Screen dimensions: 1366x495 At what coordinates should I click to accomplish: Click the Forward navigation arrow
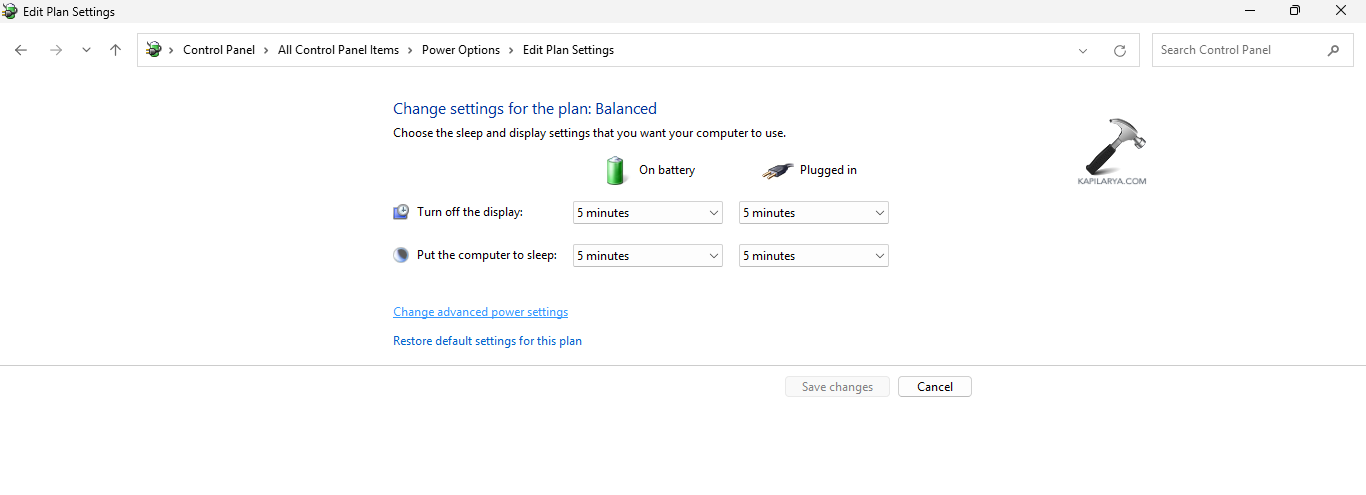pos(56,50)
